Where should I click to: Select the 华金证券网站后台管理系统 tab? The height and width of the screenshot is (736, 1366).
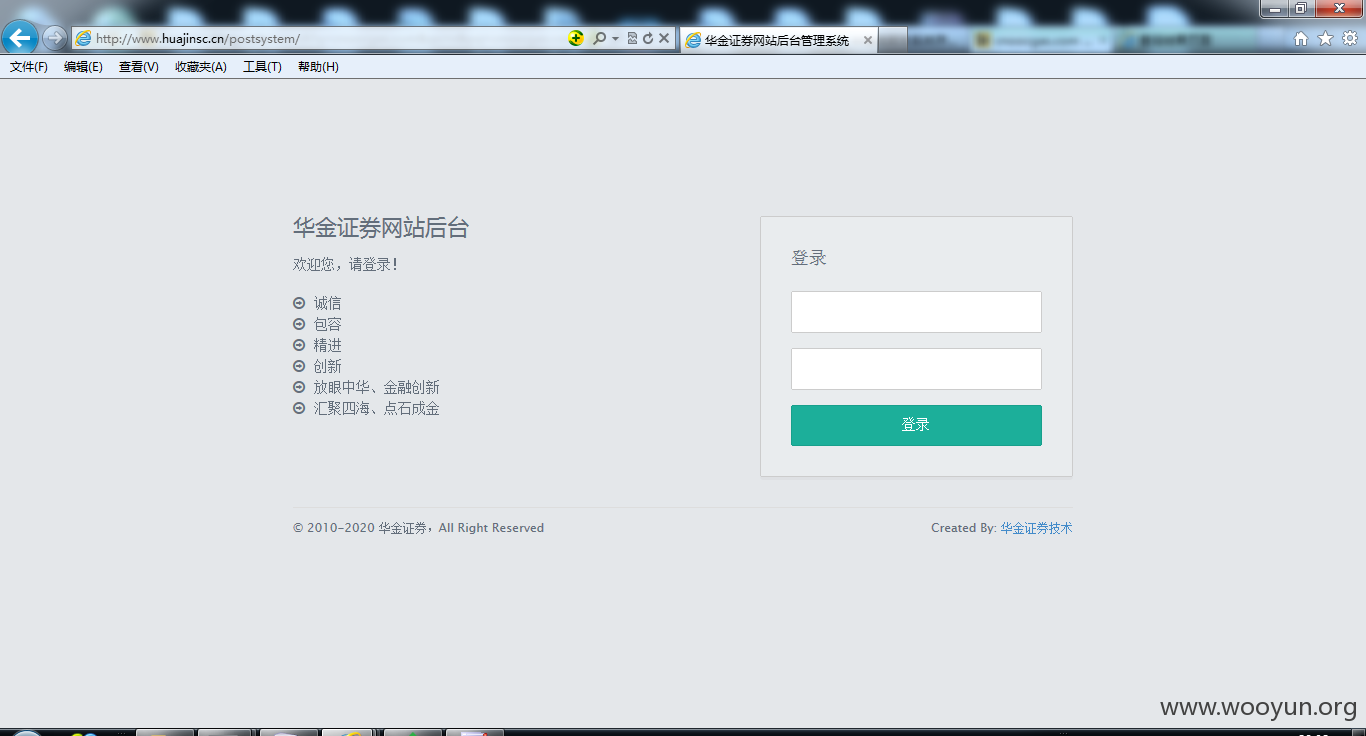coord(778,41)
